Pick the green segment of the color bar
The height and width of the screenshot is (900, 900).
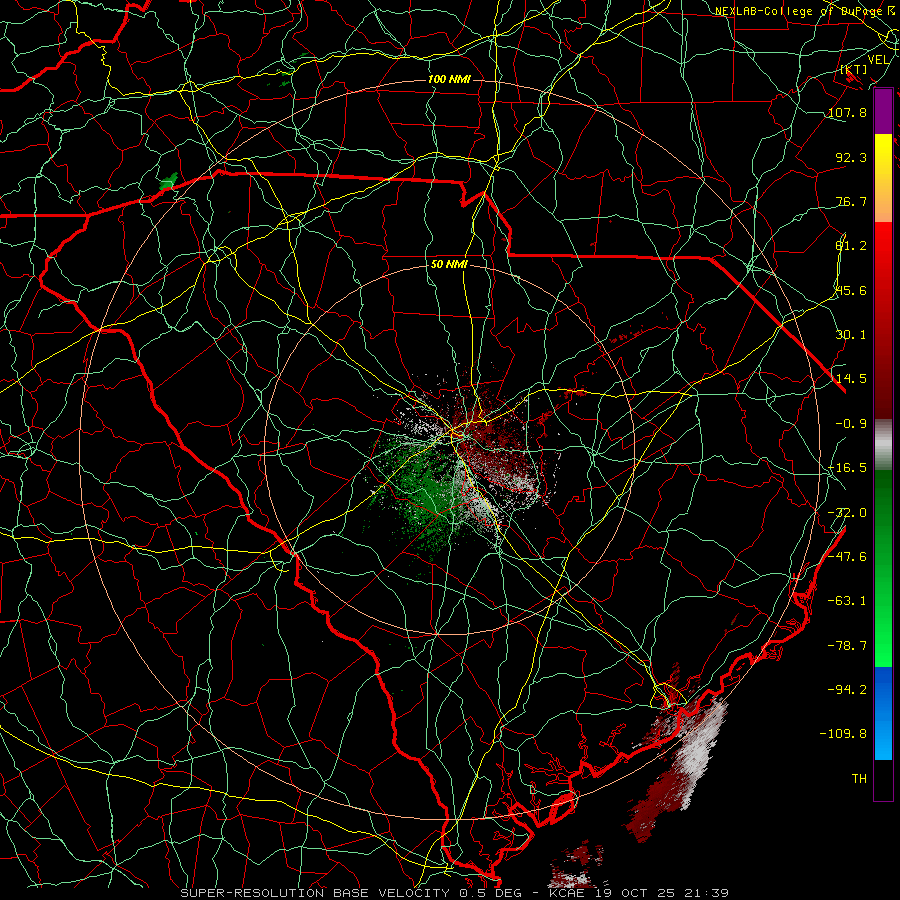pyautogui.click(x=883, y=568)
